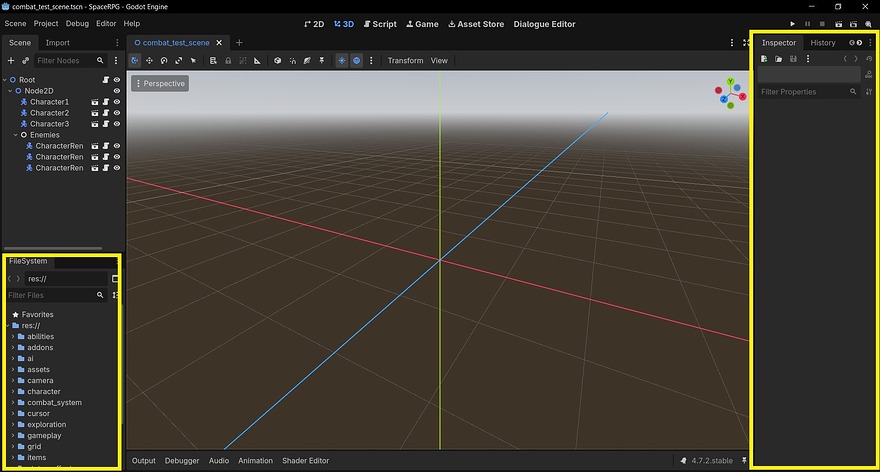This screenshot has height=472, width=880.
Task: Toggle visibility of the Root node
Action: click(117, 80)
